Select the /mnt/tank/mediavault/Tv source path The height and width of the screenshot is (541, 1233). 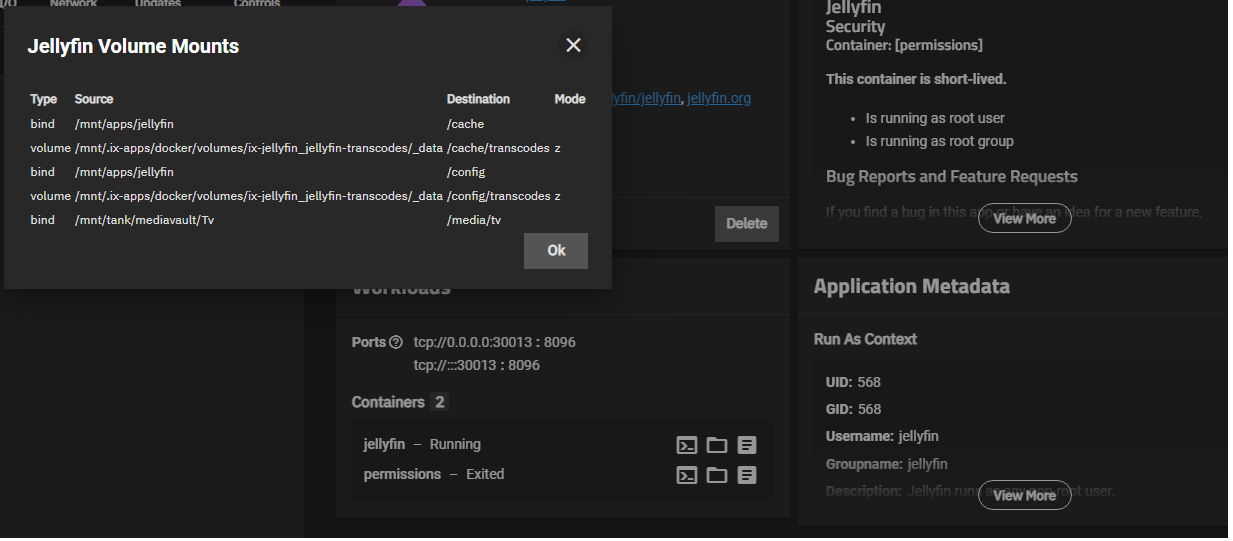point(145,220)
